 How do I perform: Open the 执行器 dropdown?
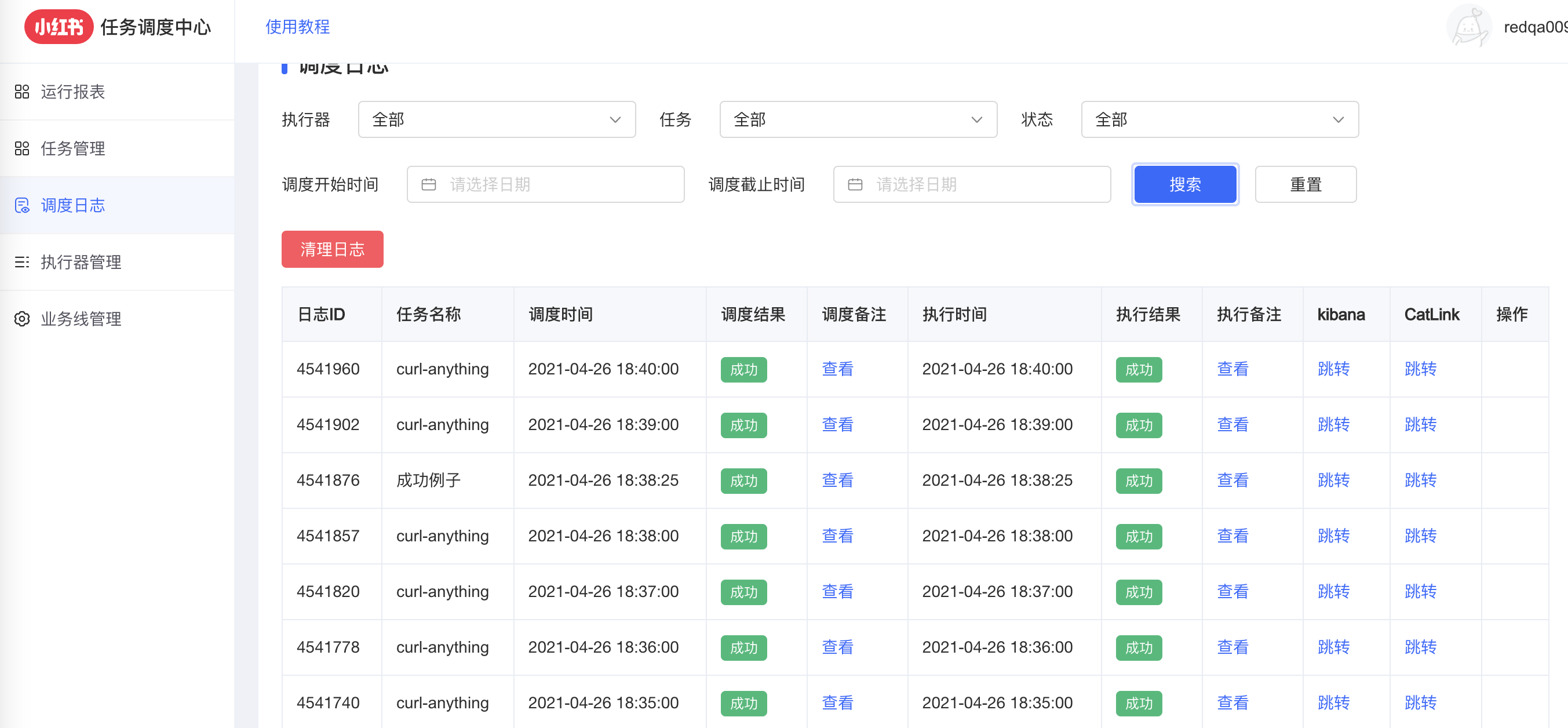[x=496, y=120]
